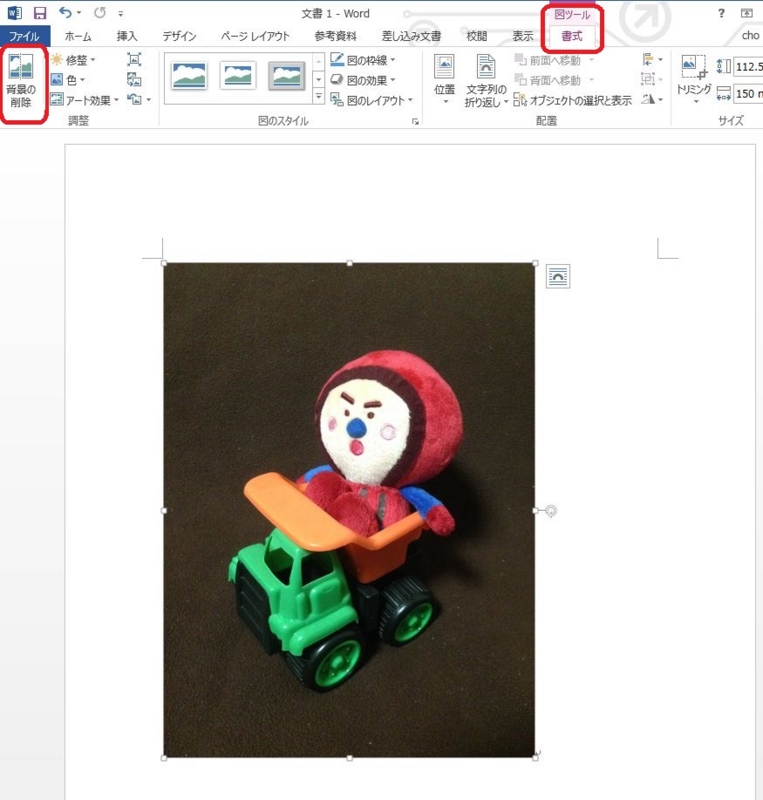The image size is (763, 800).
Task: Click the shape height field showing 112.5
Action: pos(749,67)
